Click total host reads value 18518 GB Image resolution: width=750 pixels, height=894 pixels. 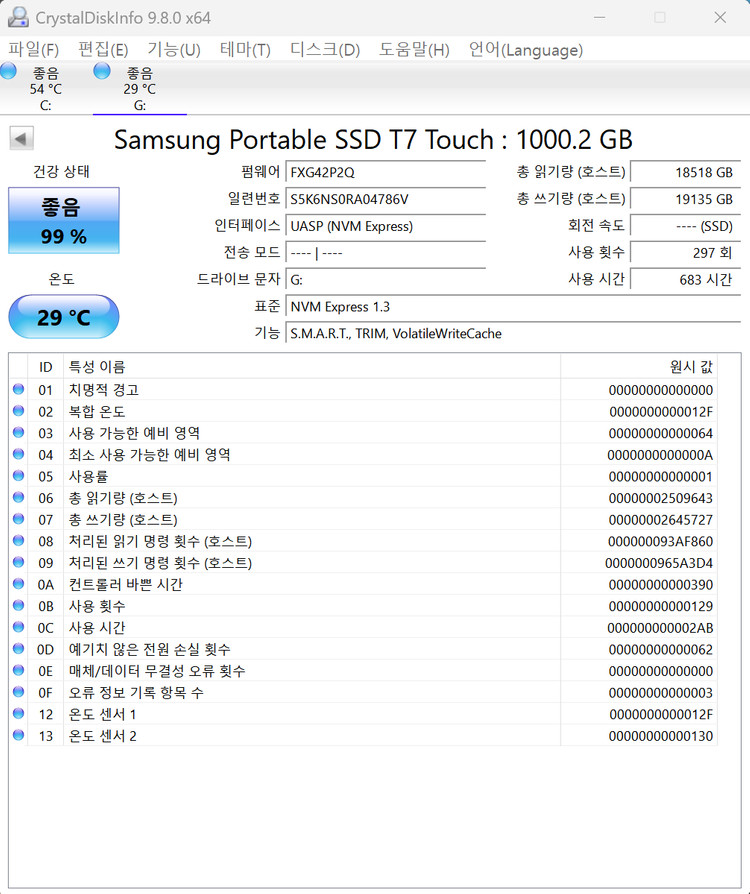[x=685, y=173]
